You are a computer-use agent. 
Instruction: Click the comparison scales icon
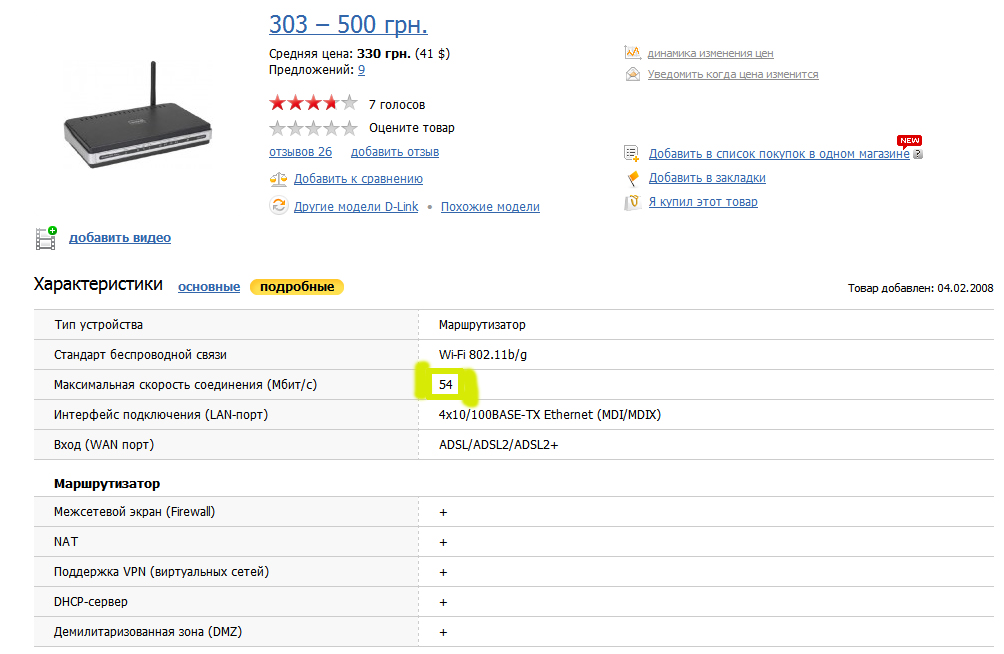click(278, 179)
